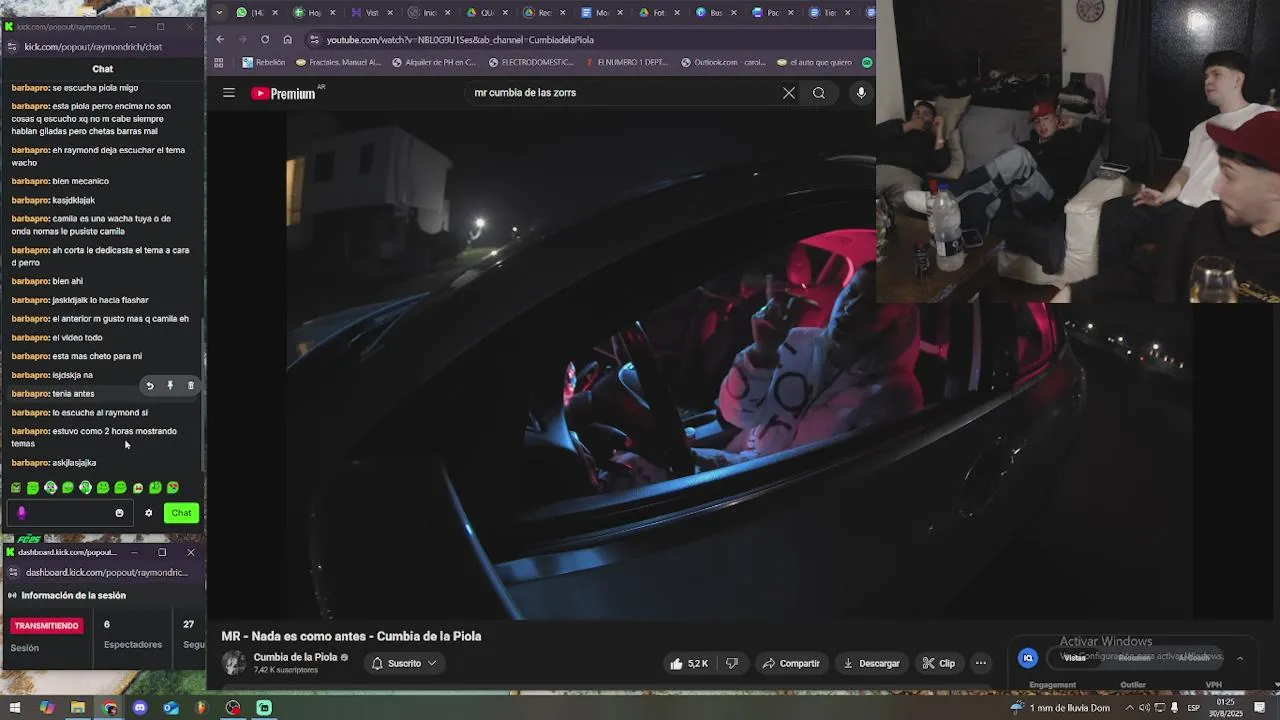Like the video with 5,2 K likes

[690, 663]
